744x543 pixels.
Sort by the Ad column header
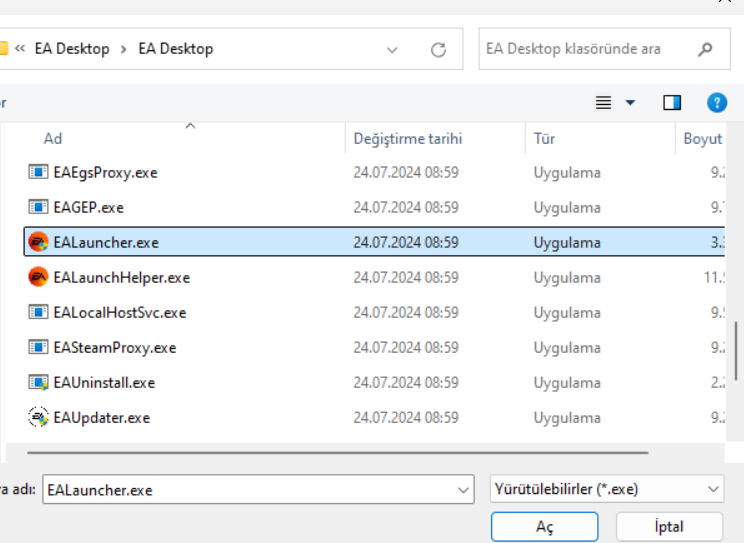pos(53,139)
